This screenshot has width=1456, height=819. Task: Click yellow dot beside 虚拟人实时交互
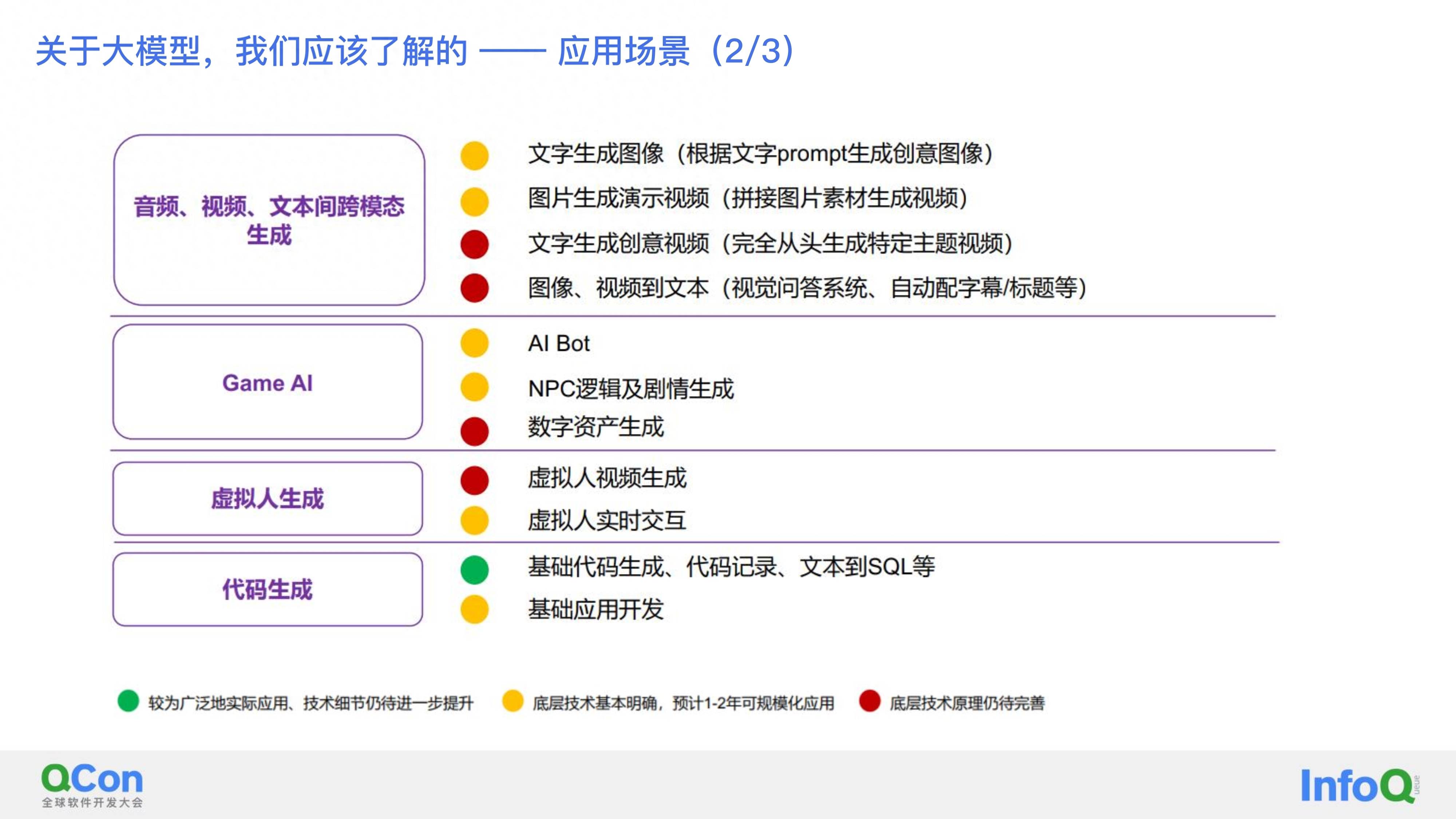pos(474,521)
